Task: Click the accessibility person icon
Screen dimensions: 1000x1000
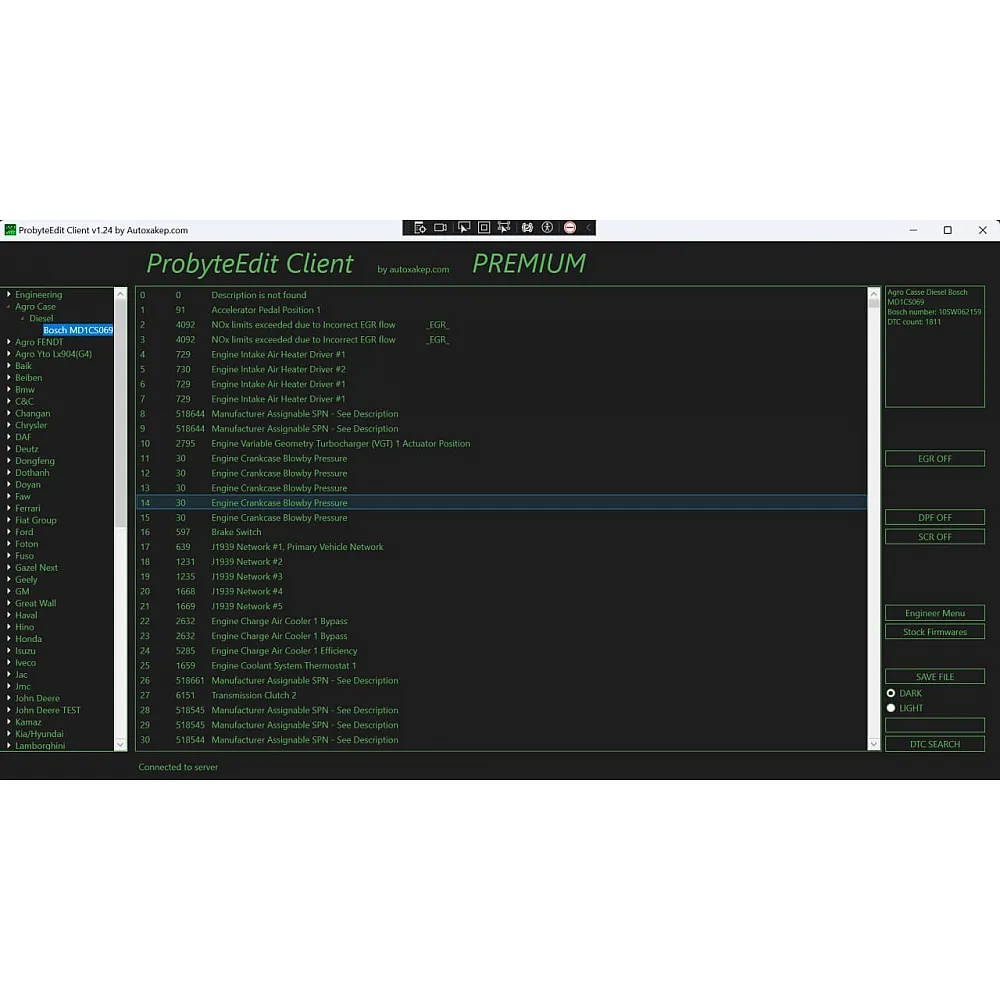Action: [x=547, y=228]
